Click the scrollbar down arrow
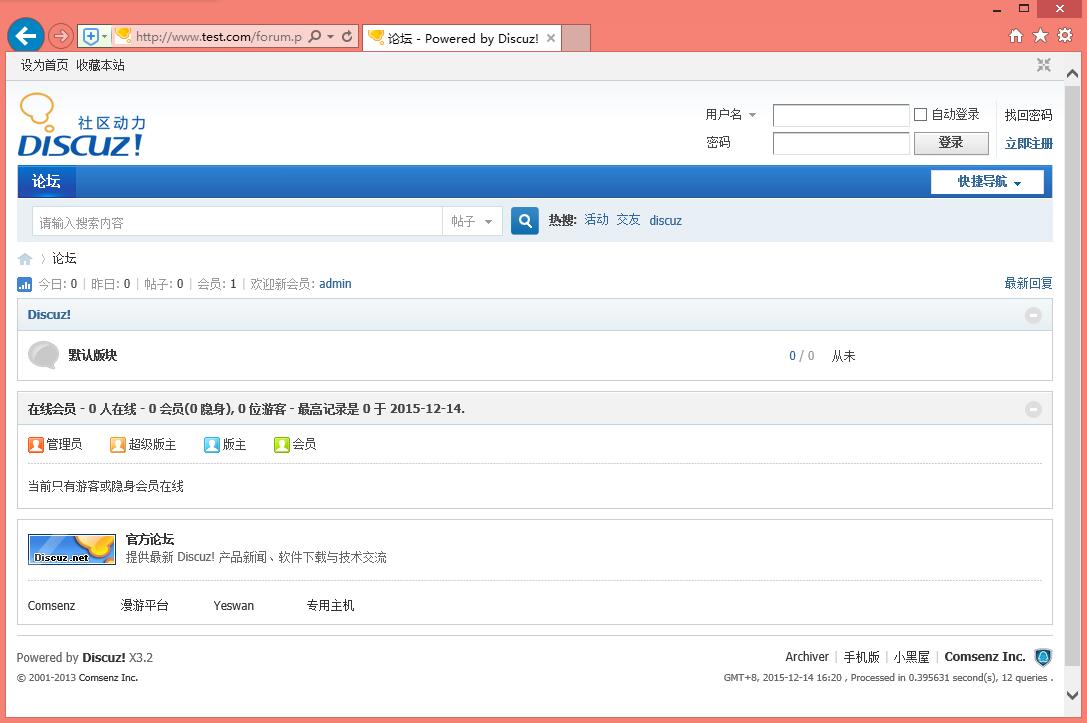 tap(1072, 695)
